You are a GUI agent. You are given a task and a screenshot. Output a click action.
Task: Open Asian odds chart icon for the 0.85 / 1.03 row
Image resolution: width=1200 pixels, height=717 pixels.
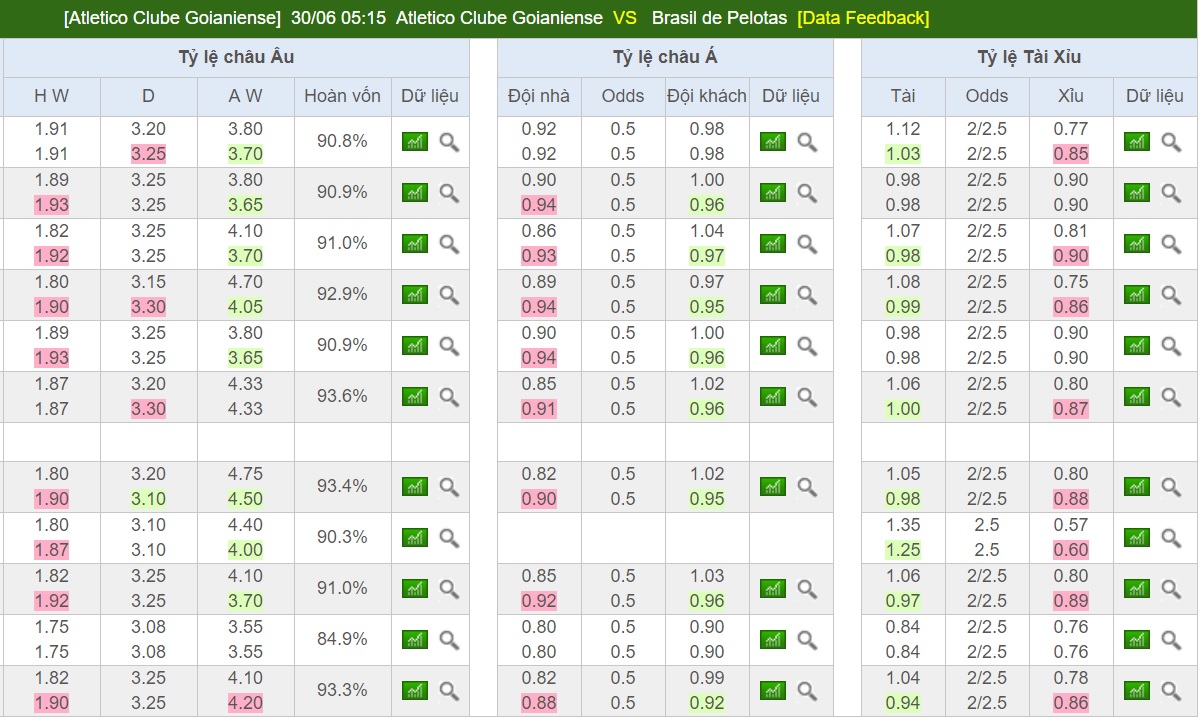pyautogui.click(x=773, y=589)
